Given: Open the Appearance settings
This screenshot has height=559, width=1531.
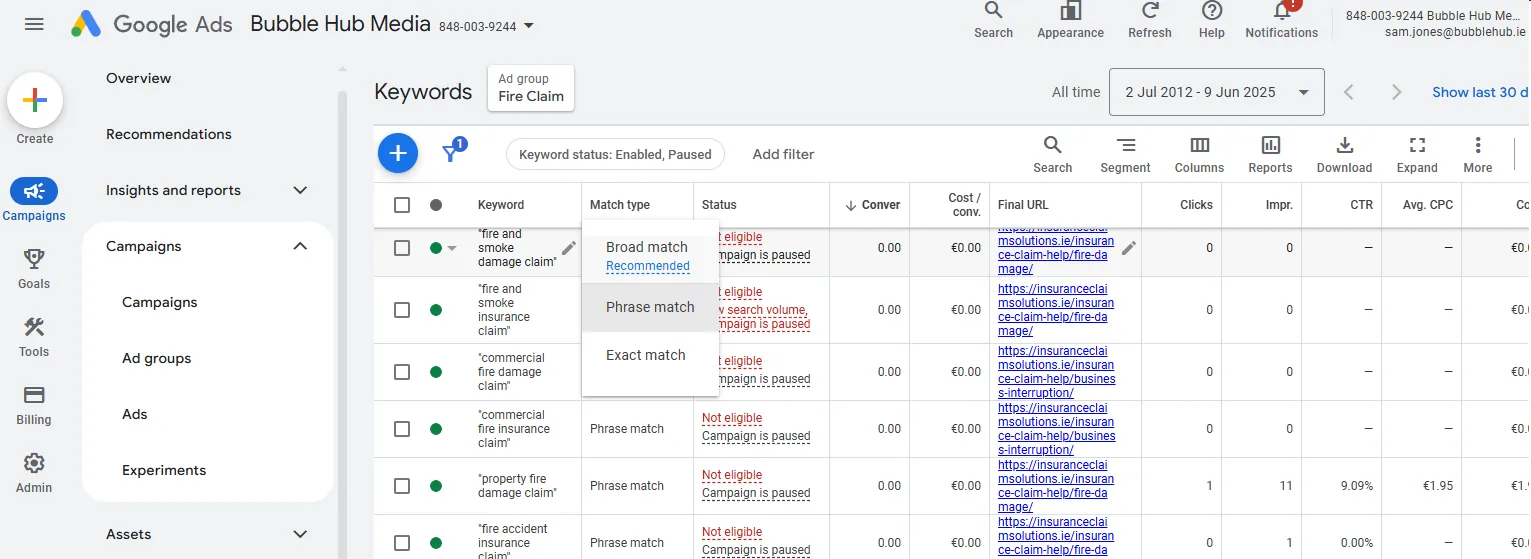Looking at the screenshot, I should [x=1070, y=20].
